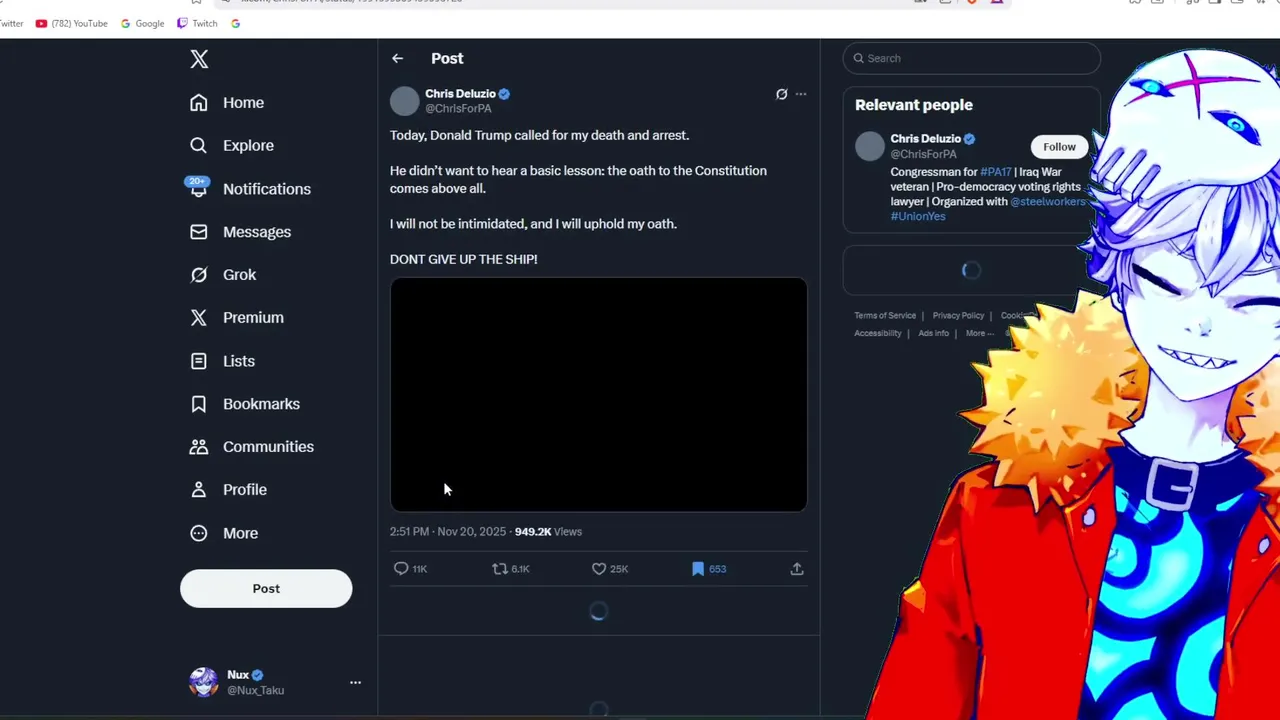
Task: Click the 949.2K Views count
Action: point(548,532)
